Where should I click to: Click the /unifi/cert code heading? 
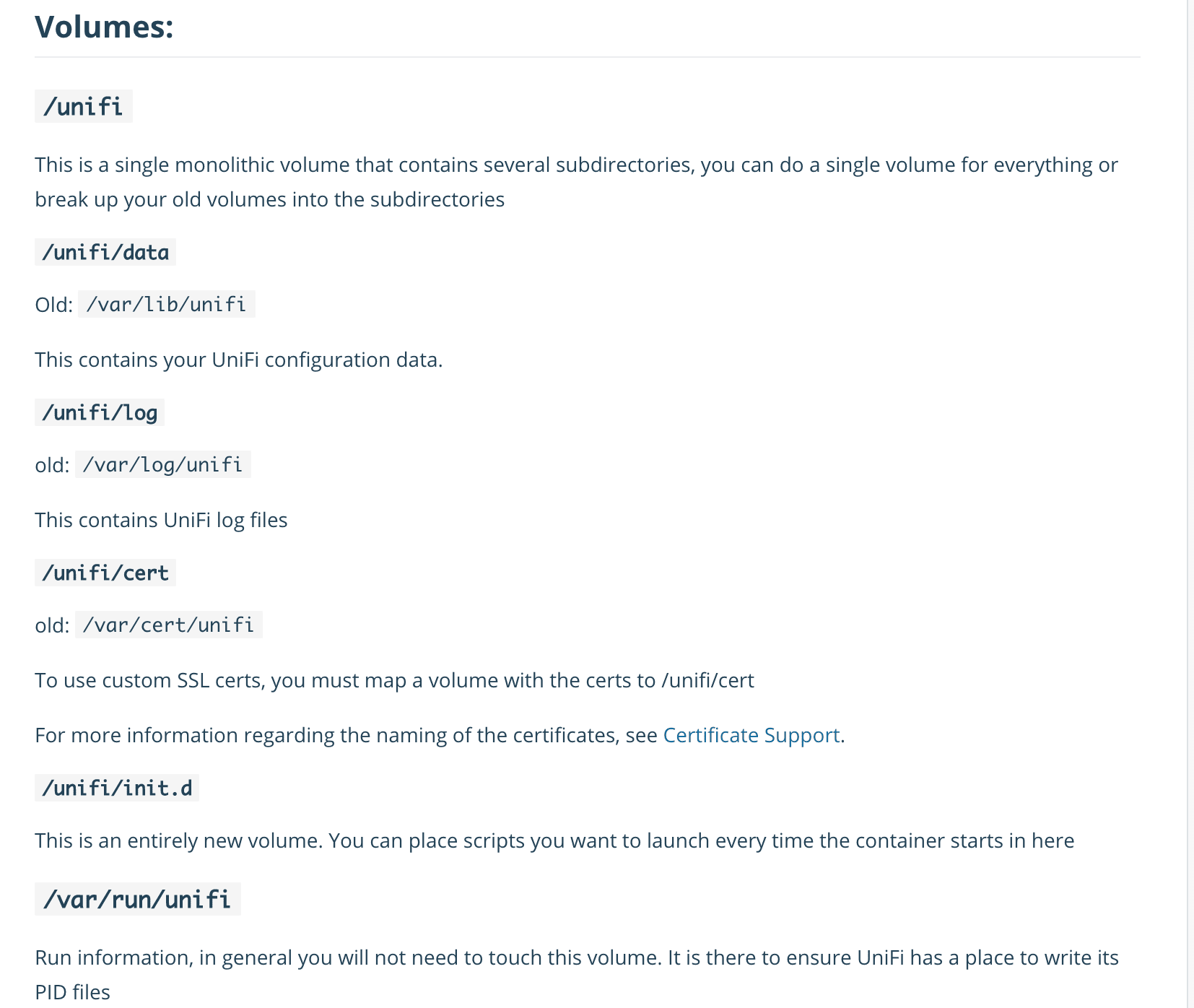click(x=105, y=573)
